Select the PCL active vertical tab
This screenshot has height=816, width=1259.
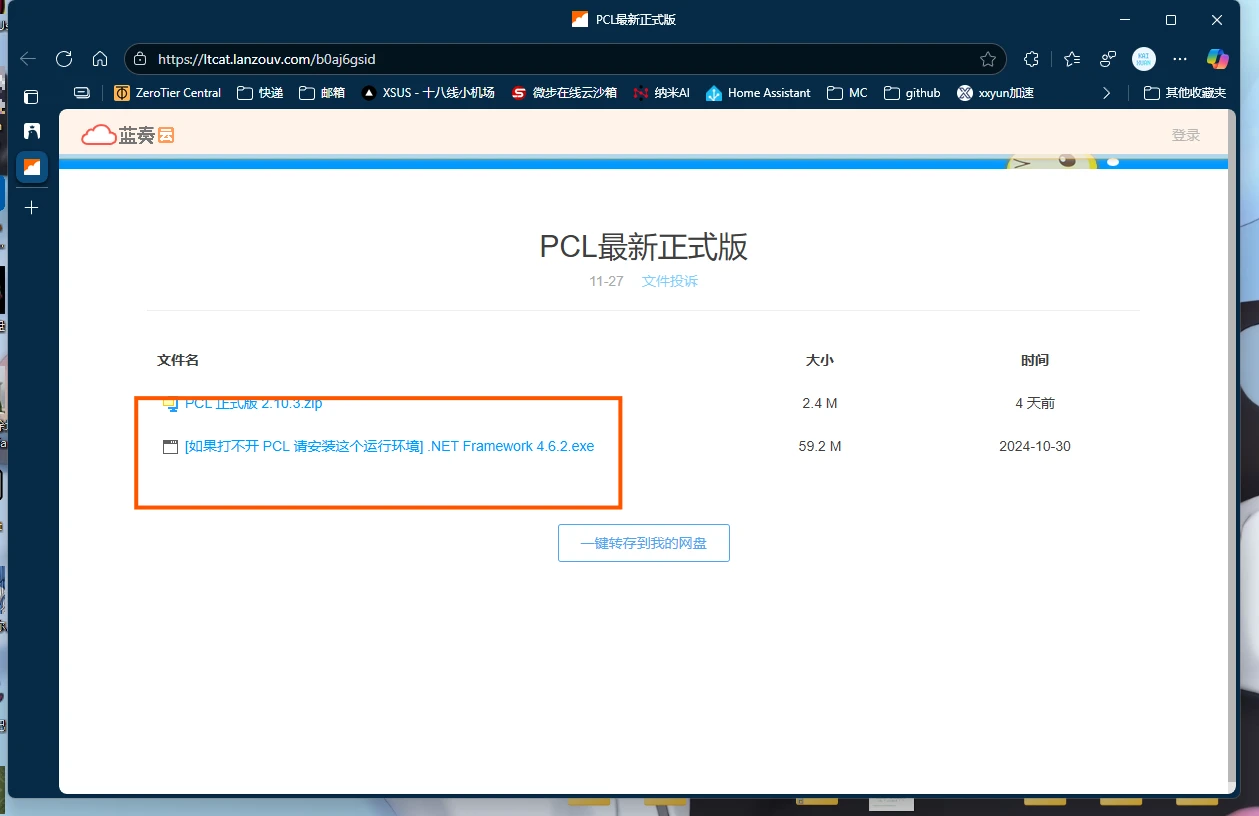click(32, 166)
